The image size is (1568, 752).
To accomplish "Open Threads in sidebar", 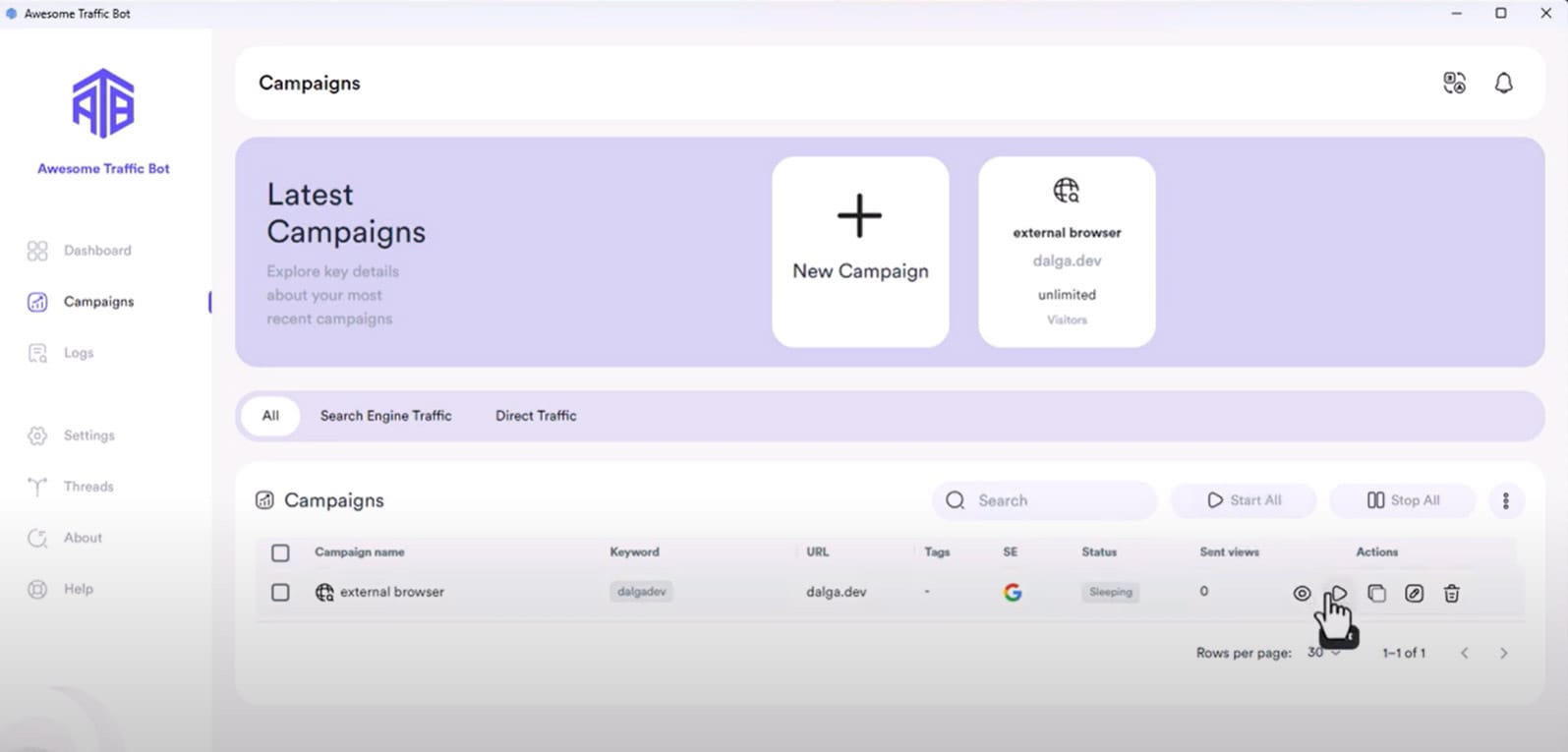I will [x=71, y=487].
